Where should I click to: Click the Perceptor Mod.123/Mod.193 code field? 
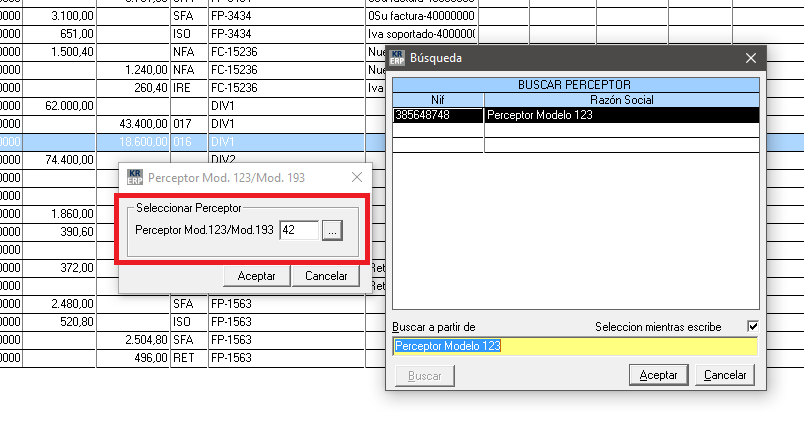[x=299, y=231]
